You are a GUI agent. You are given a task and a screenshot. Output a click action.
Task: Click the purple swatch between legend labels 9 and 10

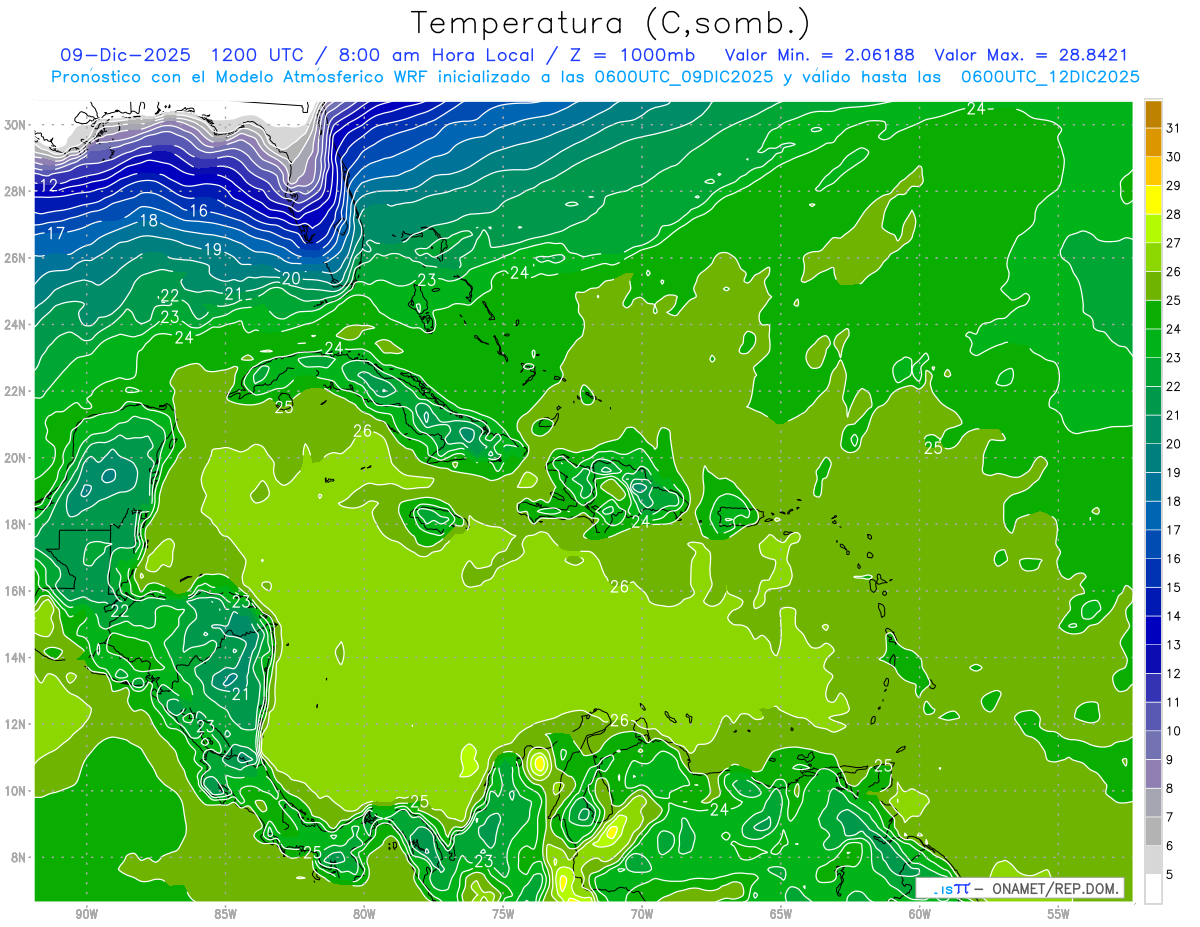click(x=1154, y=745)
